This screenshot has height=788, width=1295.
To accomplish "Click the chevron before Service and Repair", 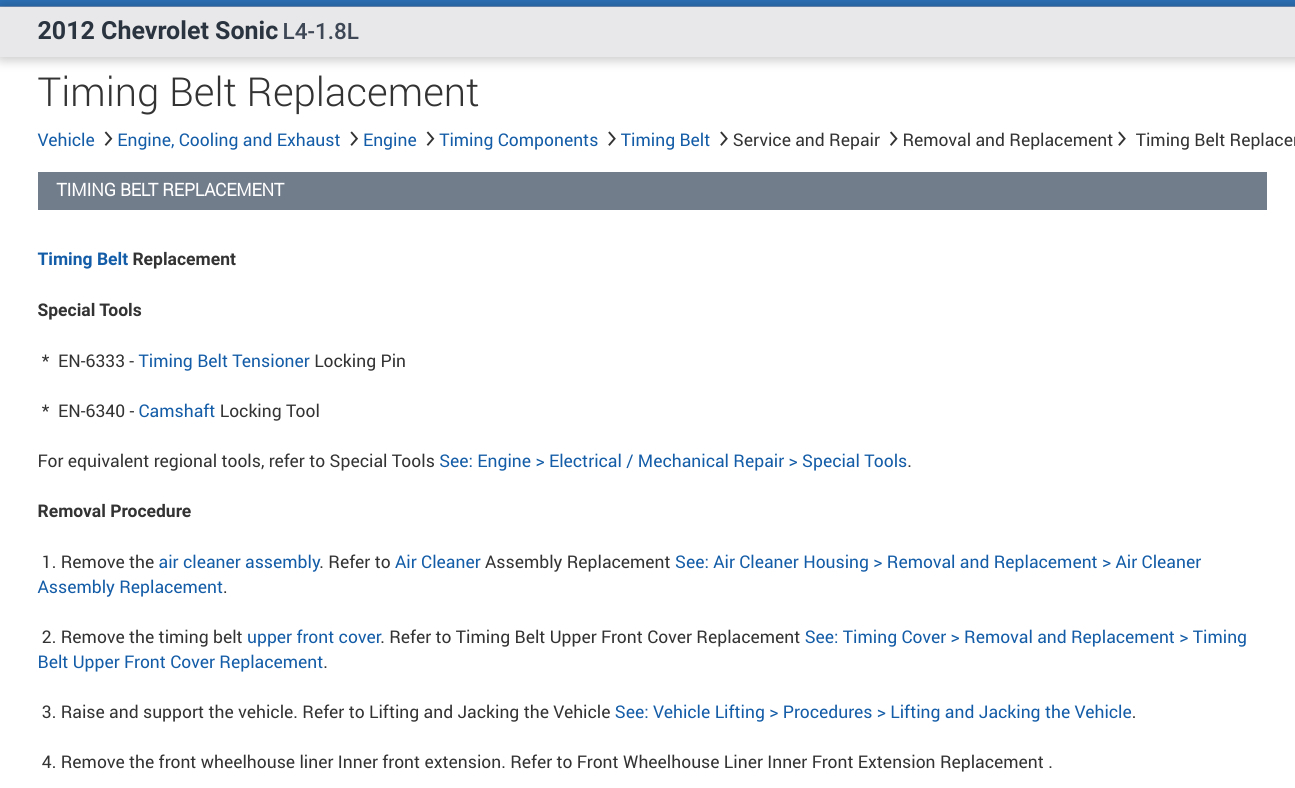I will click(723, 140).
